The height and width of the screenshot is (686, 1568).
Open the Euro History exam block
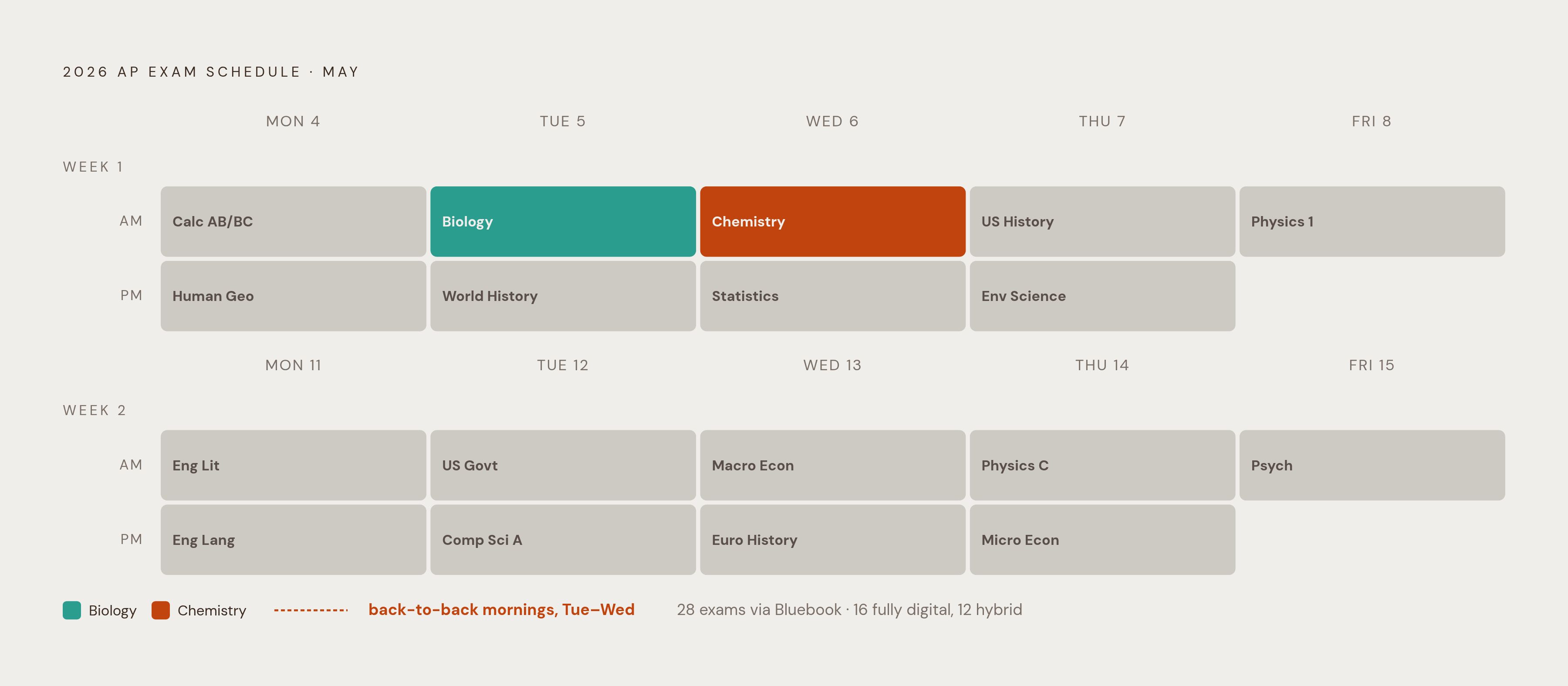click(x=833, y=539)
